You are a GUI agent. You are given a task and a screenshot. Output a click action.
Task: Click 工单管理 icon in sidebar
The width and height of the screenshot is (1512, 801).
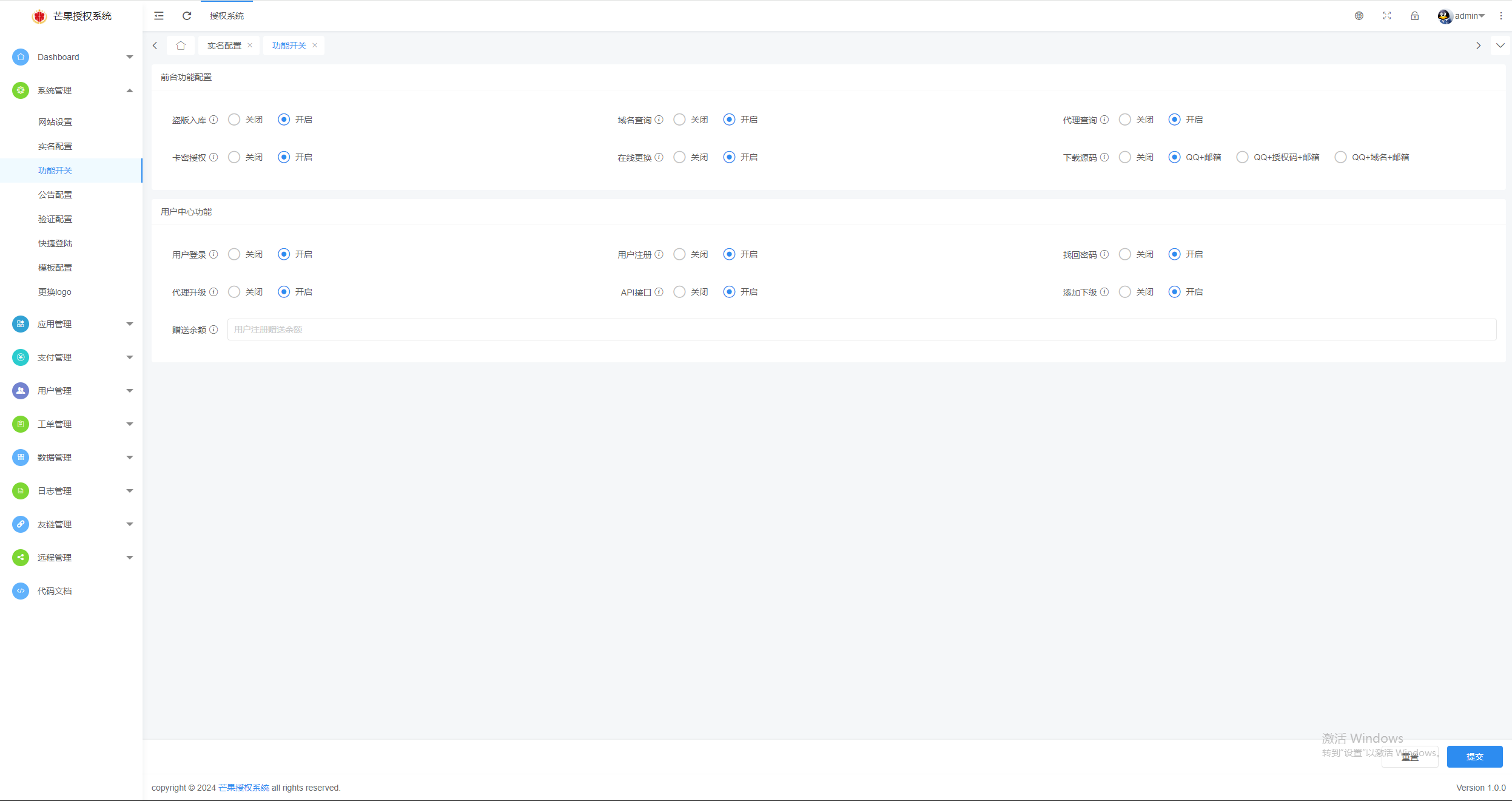pos(20,423)
